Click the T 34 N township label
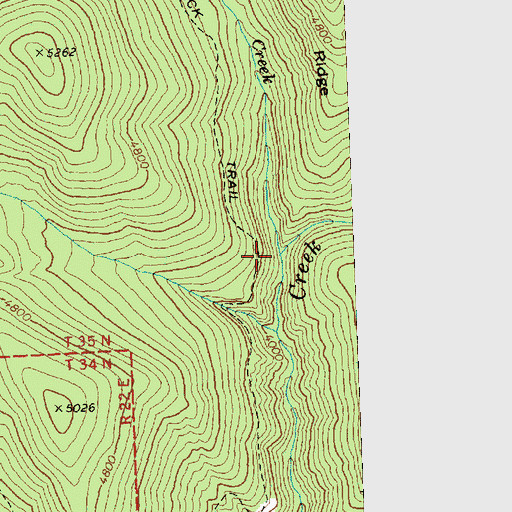 88,364
